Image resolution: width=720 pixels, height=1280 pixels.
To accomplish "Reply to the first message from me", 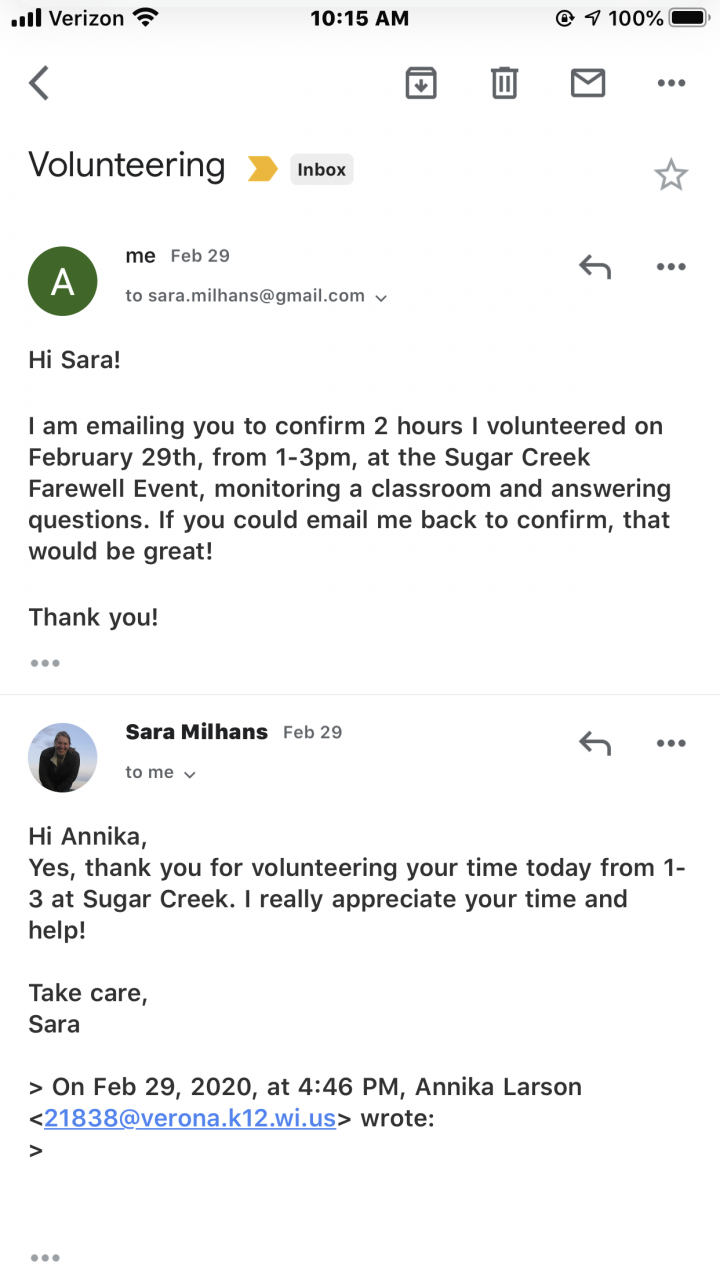I will point(595,266).
